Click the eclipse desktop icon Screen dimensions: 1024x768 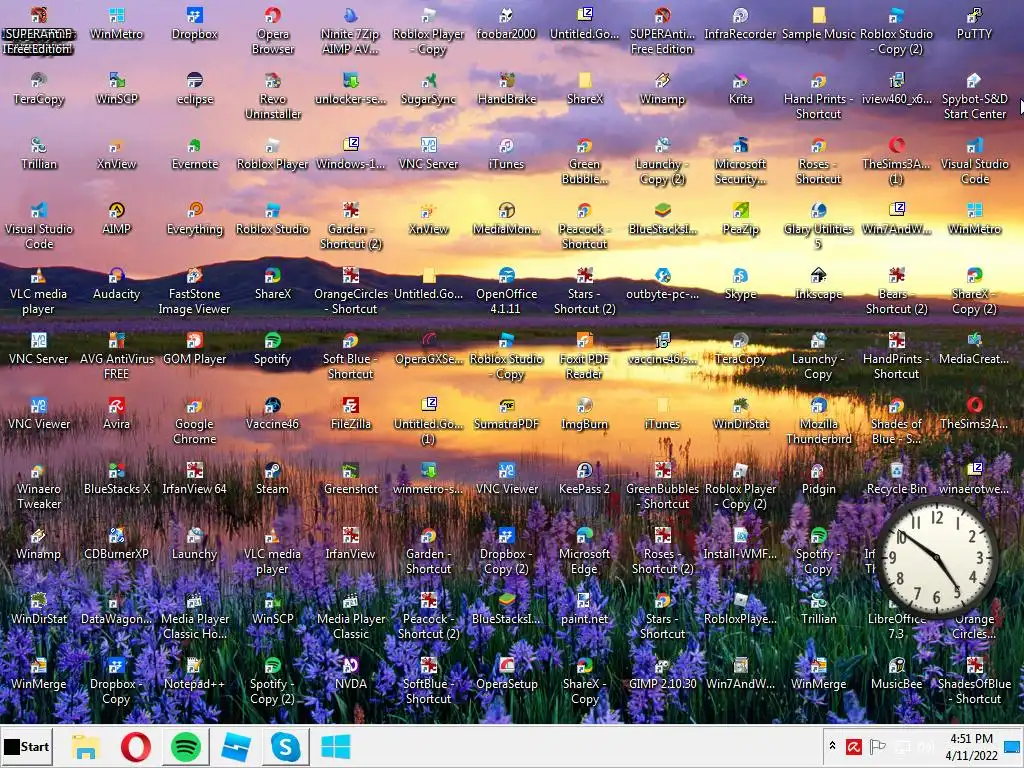(195, 89)
